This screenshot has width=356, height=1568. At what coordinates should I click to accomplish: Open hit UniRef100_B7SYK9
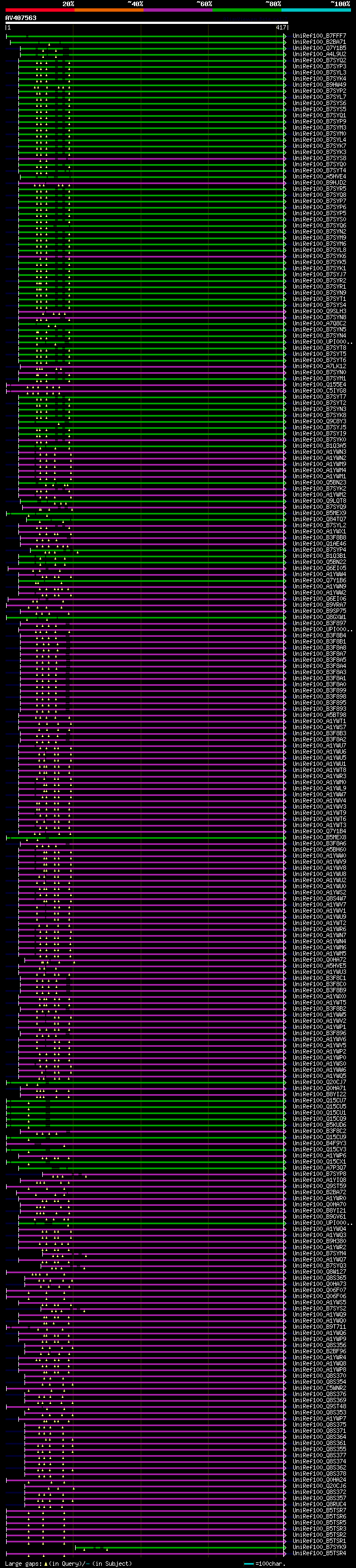(319, 1547)
